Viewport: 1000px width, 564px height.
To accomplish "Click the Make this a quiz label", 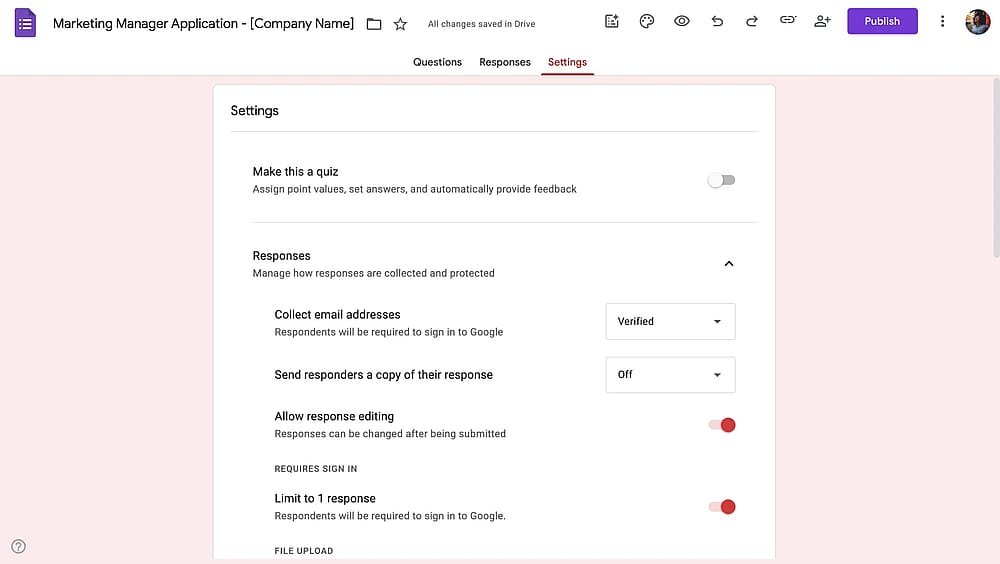I will click(295, 172).
